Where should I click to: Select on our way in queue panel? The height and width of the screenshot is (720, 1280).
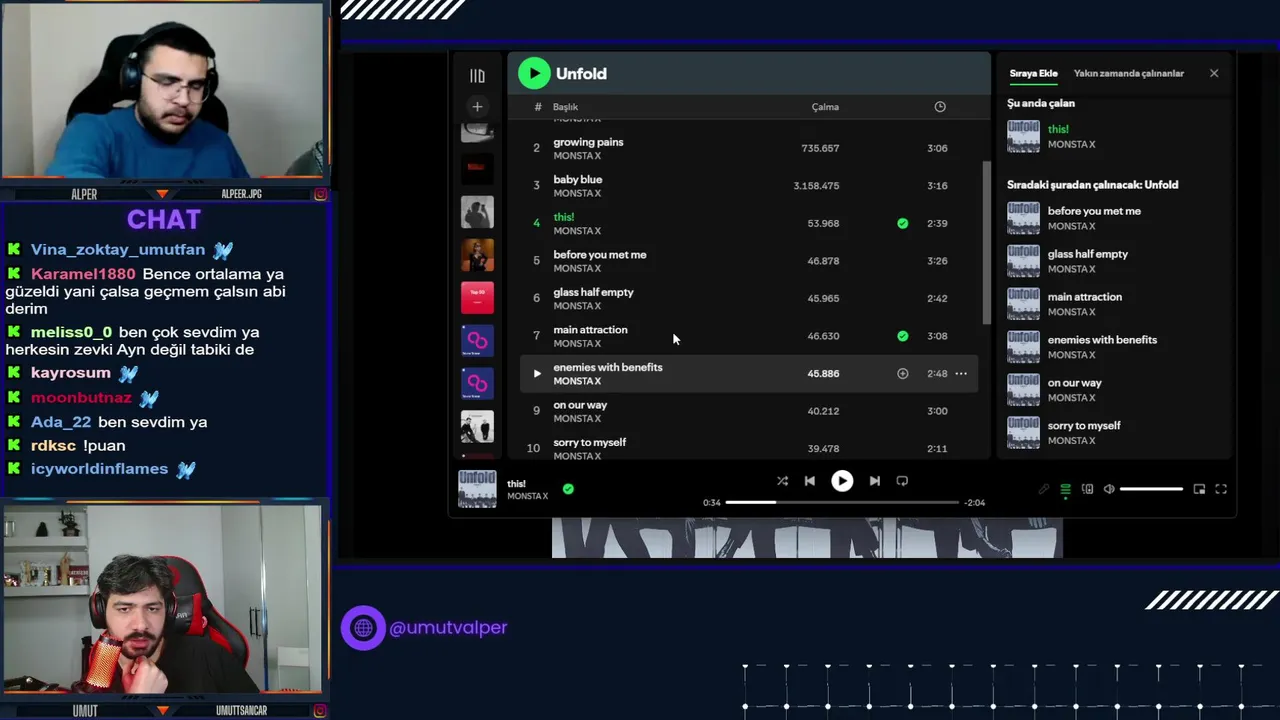1116,390
